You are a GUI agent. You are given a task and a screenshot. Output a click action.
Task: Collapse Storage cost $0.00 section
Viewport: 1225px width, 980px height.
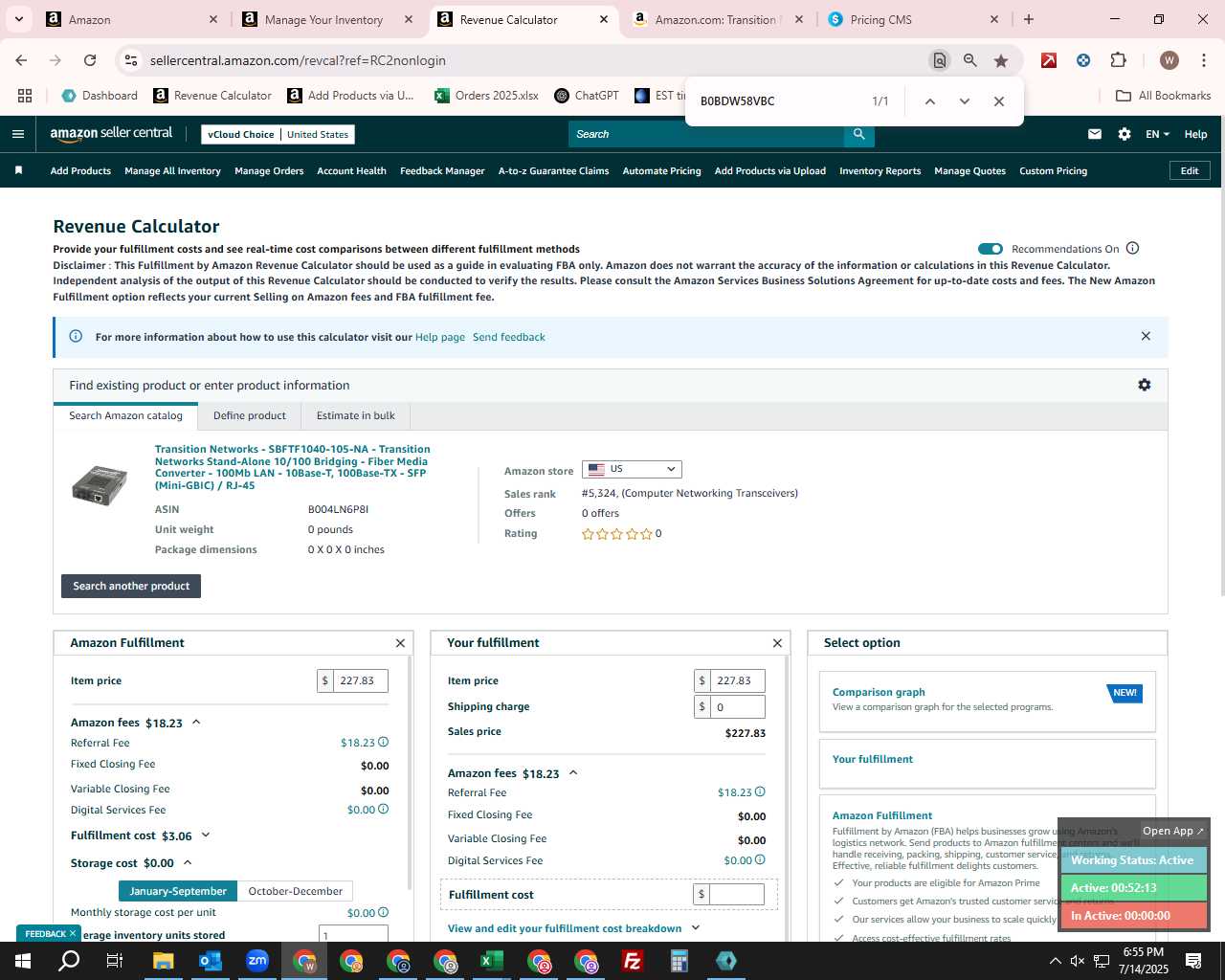click(x=188, y=862)
